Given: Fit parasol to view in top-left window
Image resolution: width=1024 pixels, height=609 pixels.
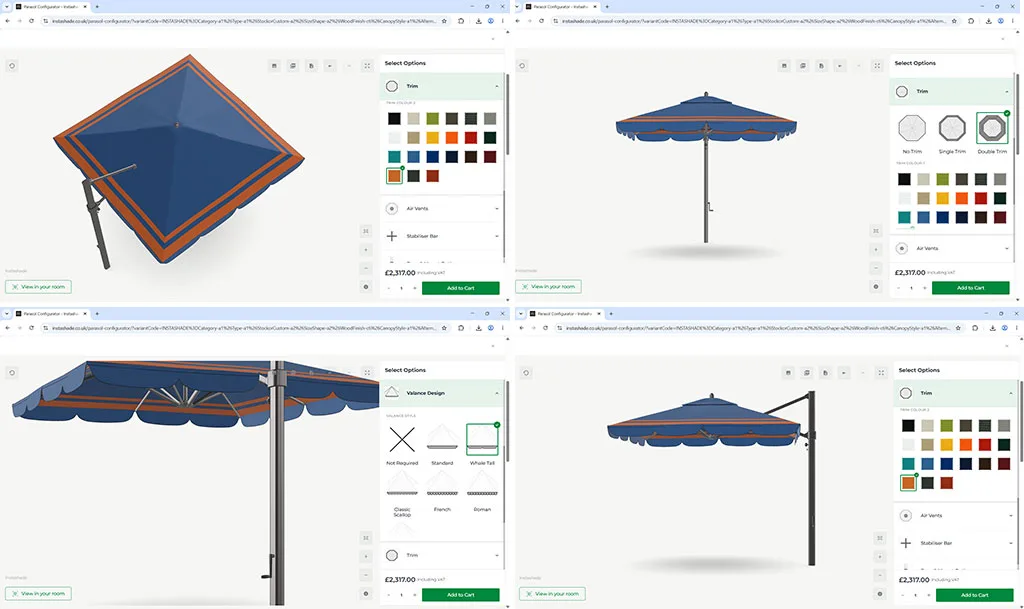Looking at the screenshot, I should (366, 231).
